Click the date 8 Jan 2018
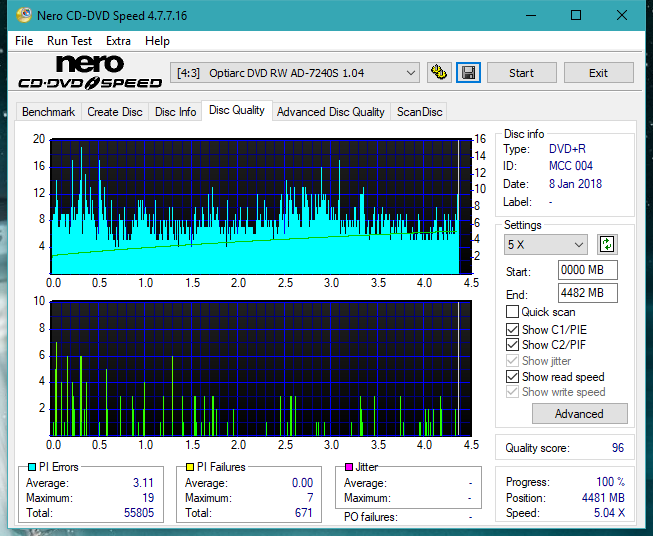Viewport: 653px width, 536px height. coord(575,184)
